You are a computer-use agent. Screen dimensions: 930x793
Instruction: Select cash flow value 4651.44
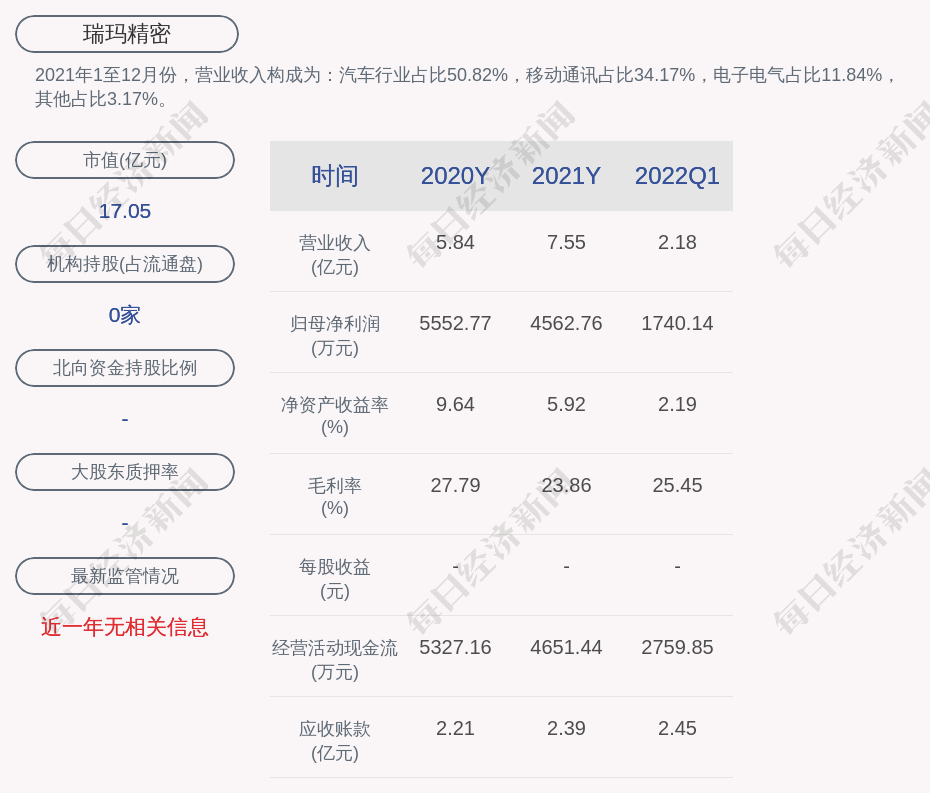(x=566, y=647)
